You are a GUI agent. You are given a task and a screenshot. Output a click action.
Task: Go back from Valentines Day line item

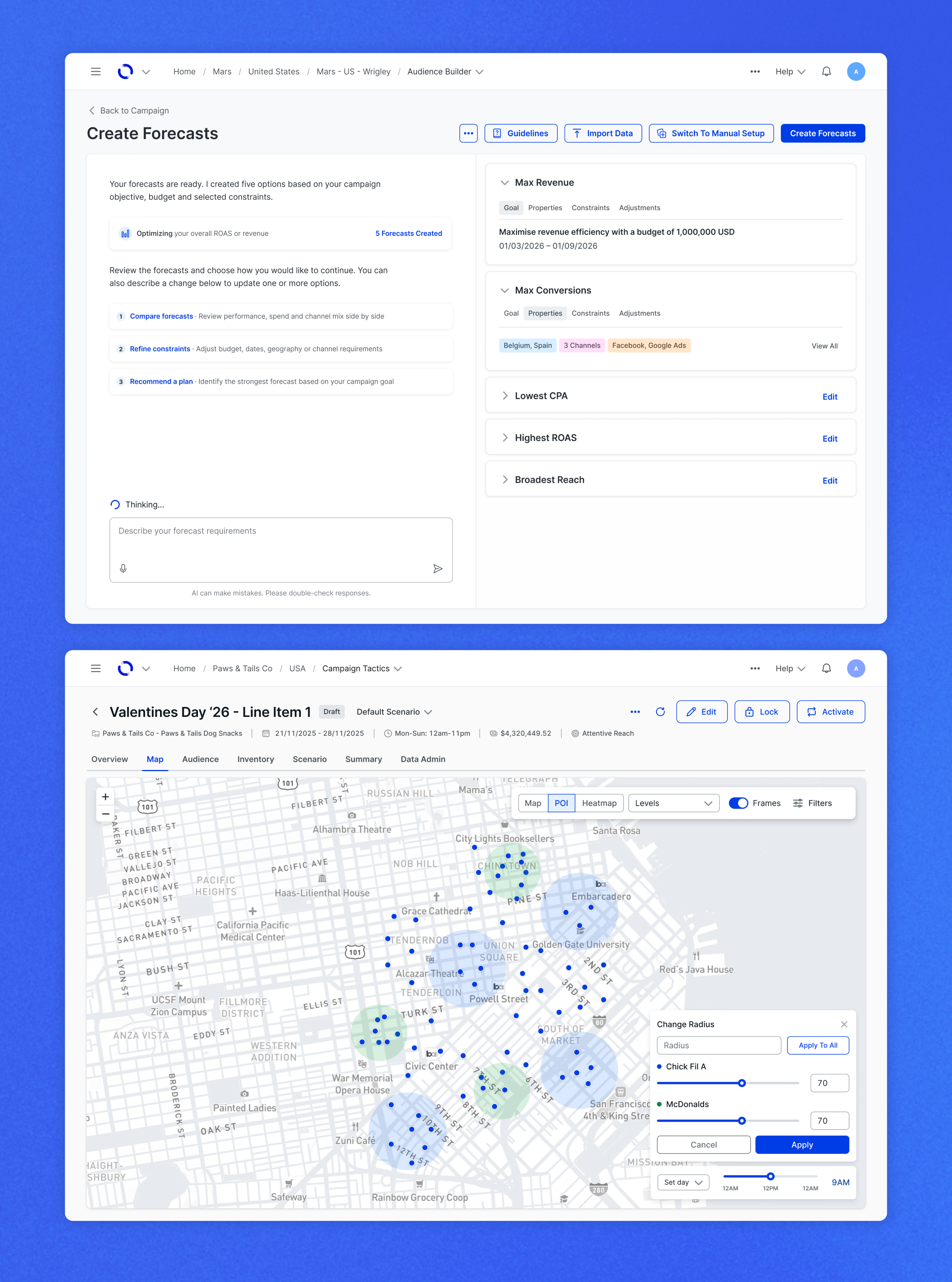pos(96,712)
